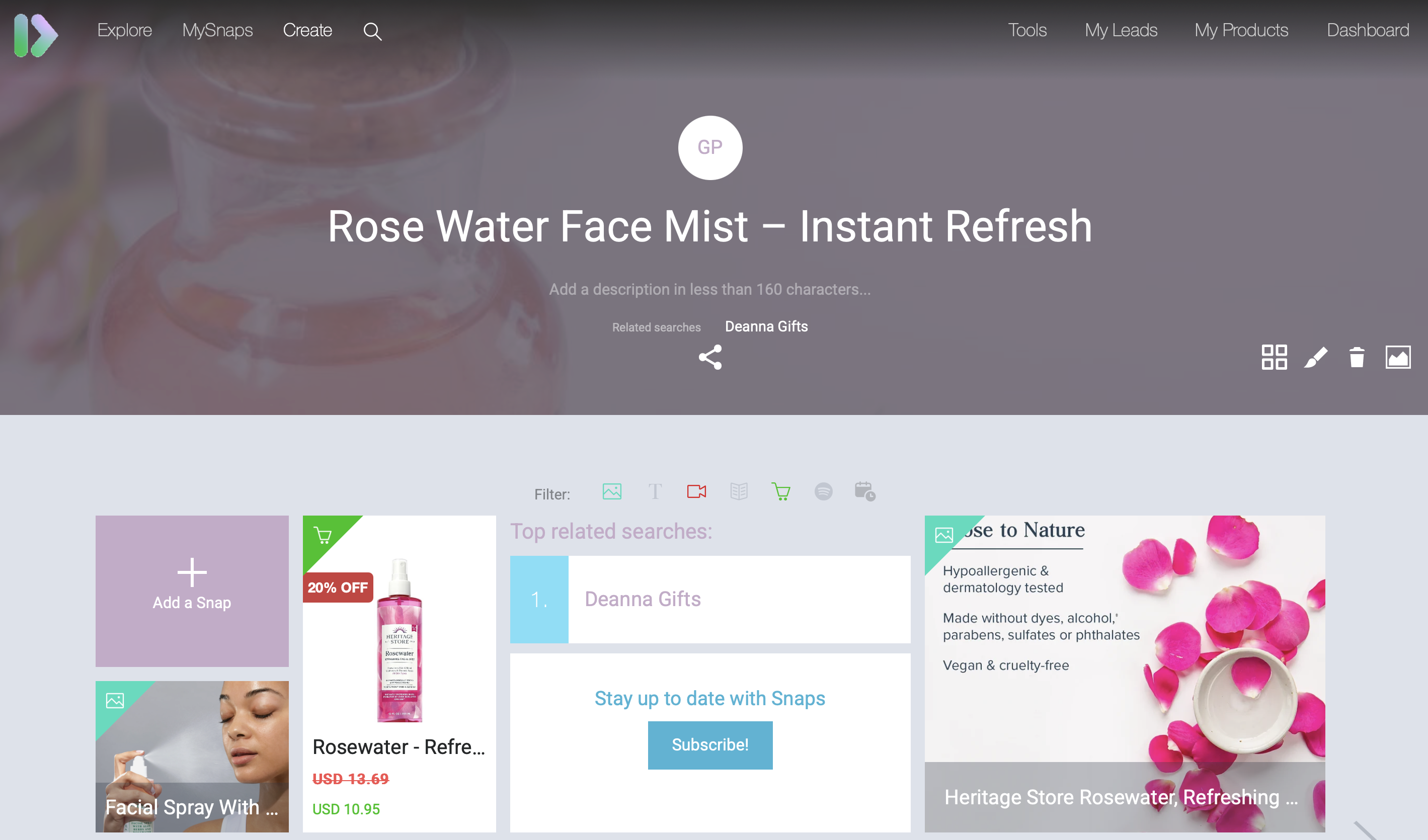Toggle the calendar event filter icon
Image resolution: width=1428 pixels, height=840 pixels.
click(865, 491)
